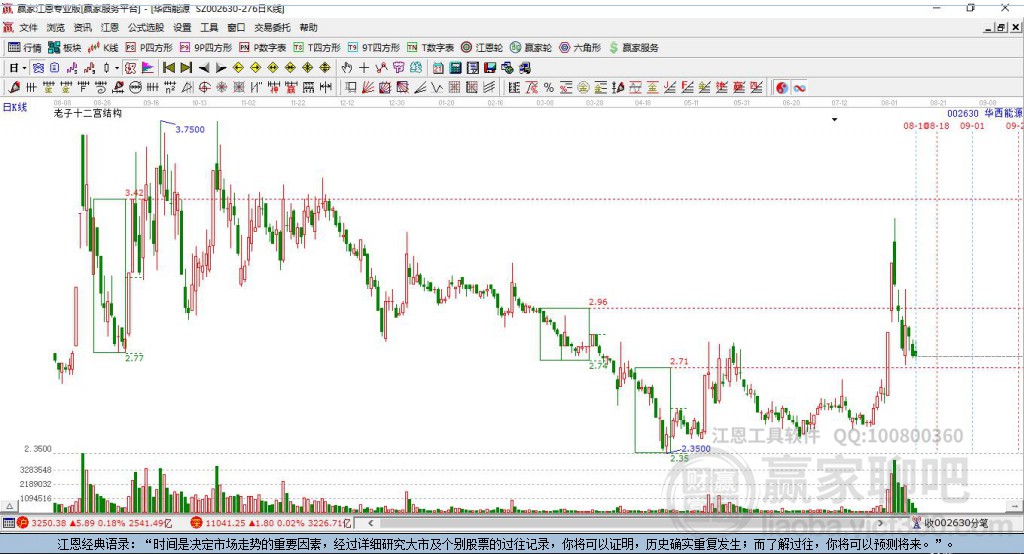Open the 六角形 tool

580,48
